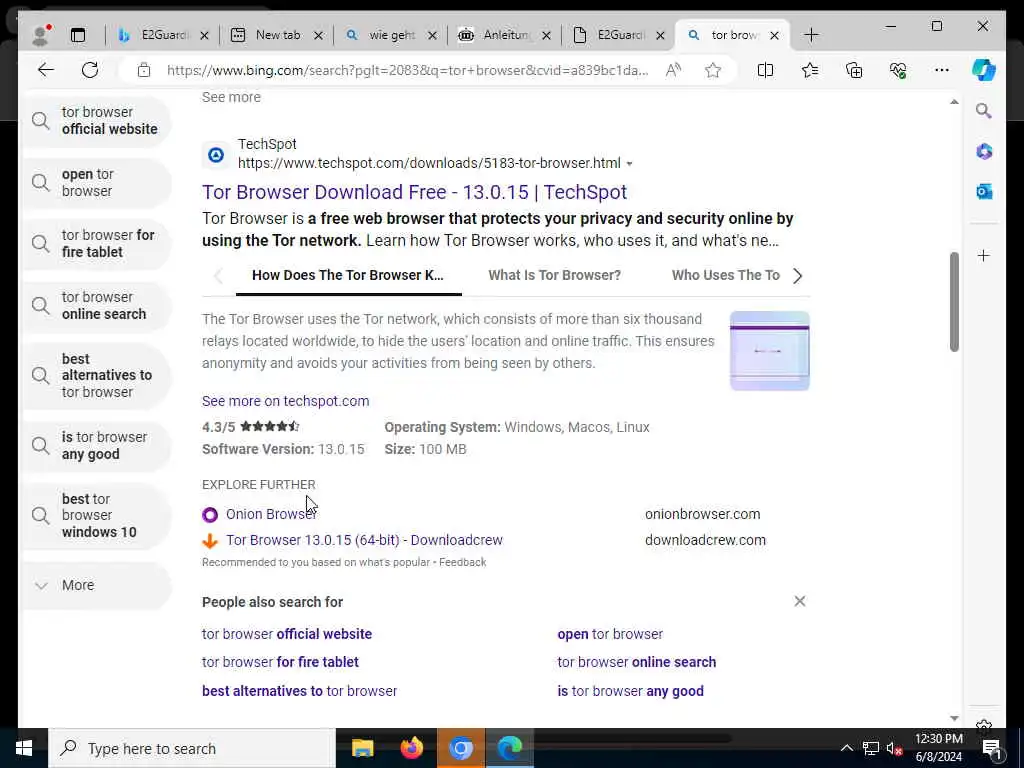Switch to first E2Guardian tab
The width and height of the screenshot is (1024, 768).
(162, 35)
